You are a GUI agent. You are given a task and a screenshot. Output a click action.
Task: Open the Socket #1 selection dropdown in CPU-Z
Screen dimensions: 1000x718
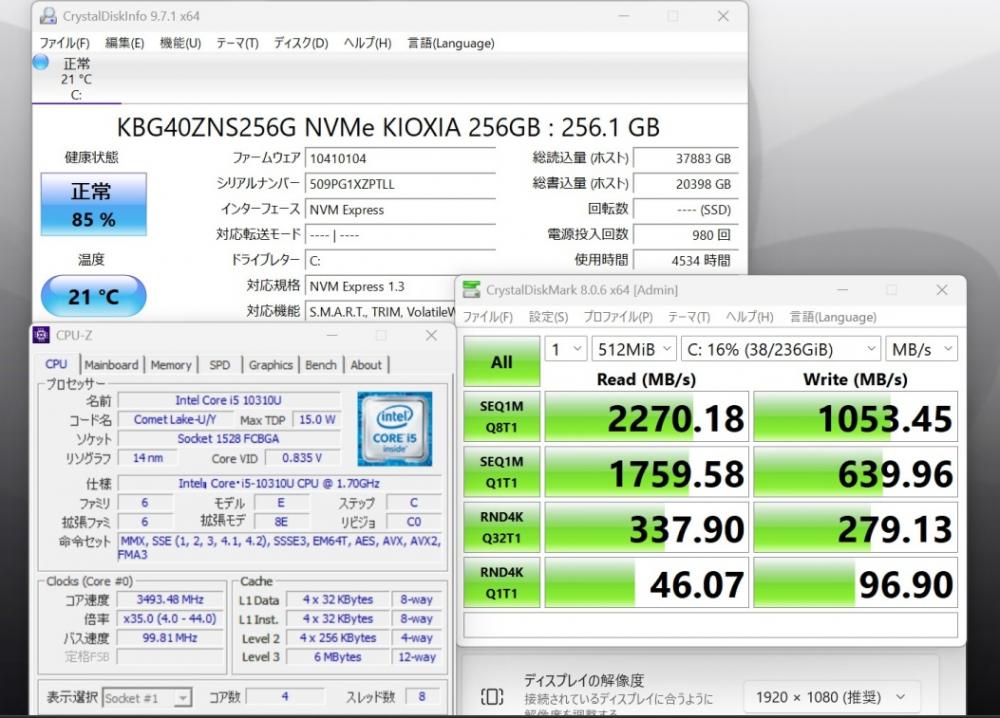click(147, 698)
